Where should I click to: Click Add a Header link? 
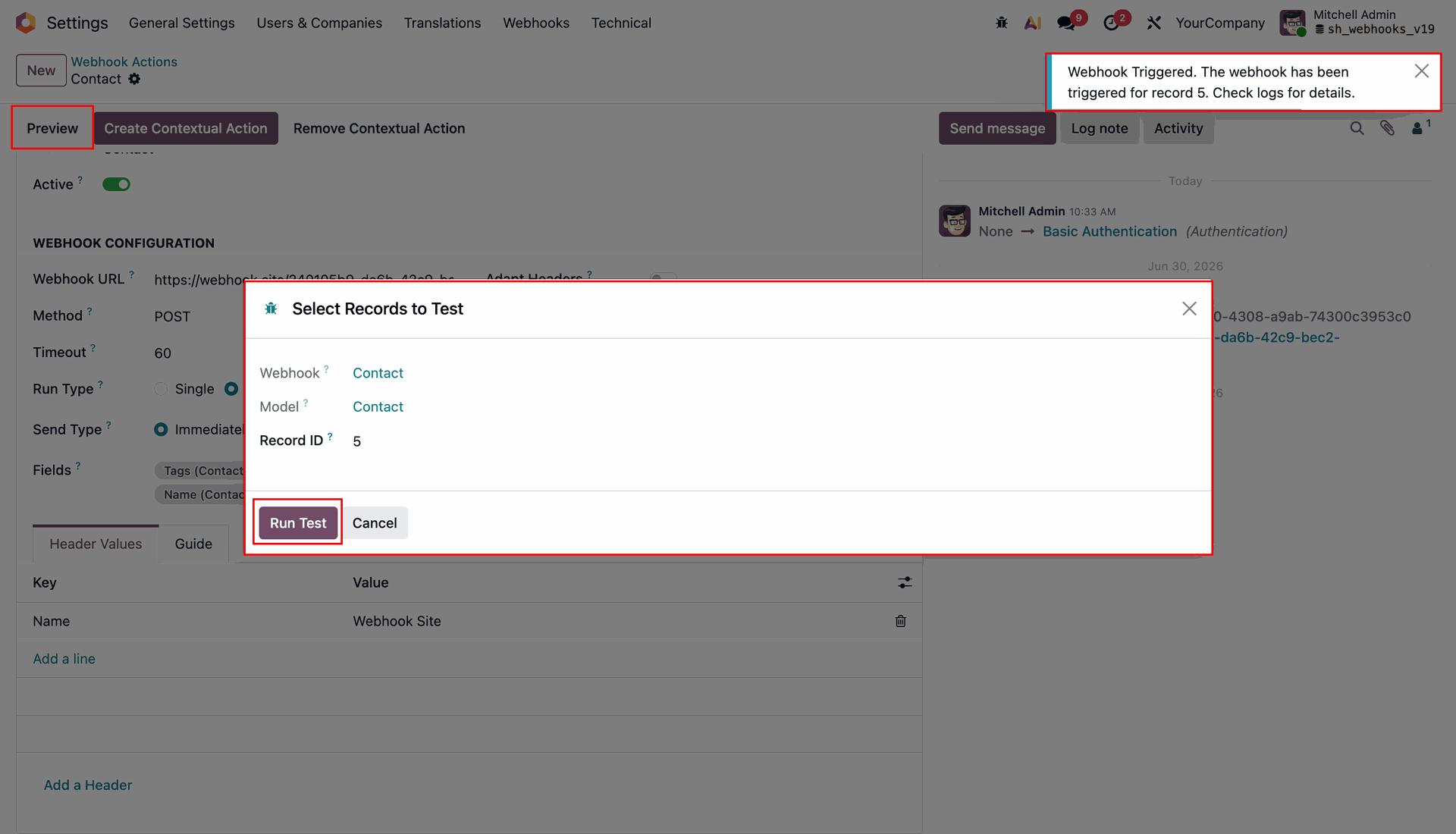(x=88, y=785)
